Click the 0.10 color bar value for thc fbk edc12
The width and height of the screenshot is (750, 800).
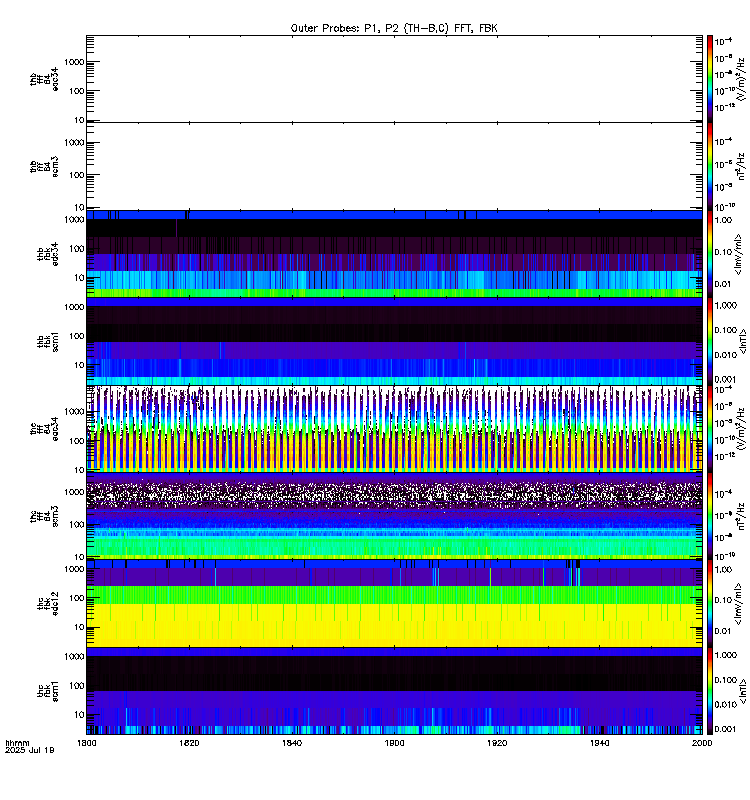pyautogui.click(x=723, y=601)
